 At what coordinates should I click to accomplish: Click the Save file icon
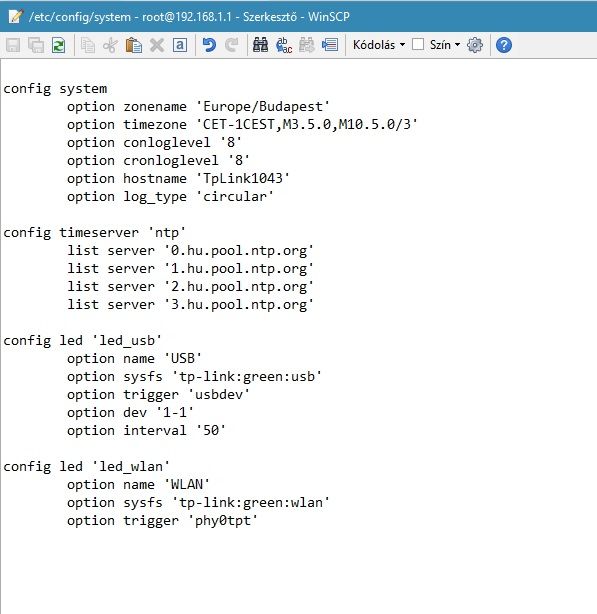(13, 45)
